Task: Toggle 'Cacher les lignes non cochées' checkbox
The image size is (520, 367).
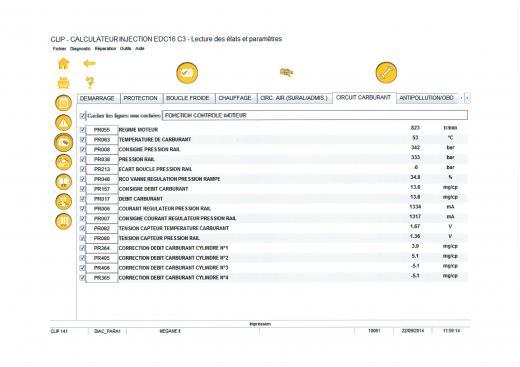Action: tap(83, 116)
